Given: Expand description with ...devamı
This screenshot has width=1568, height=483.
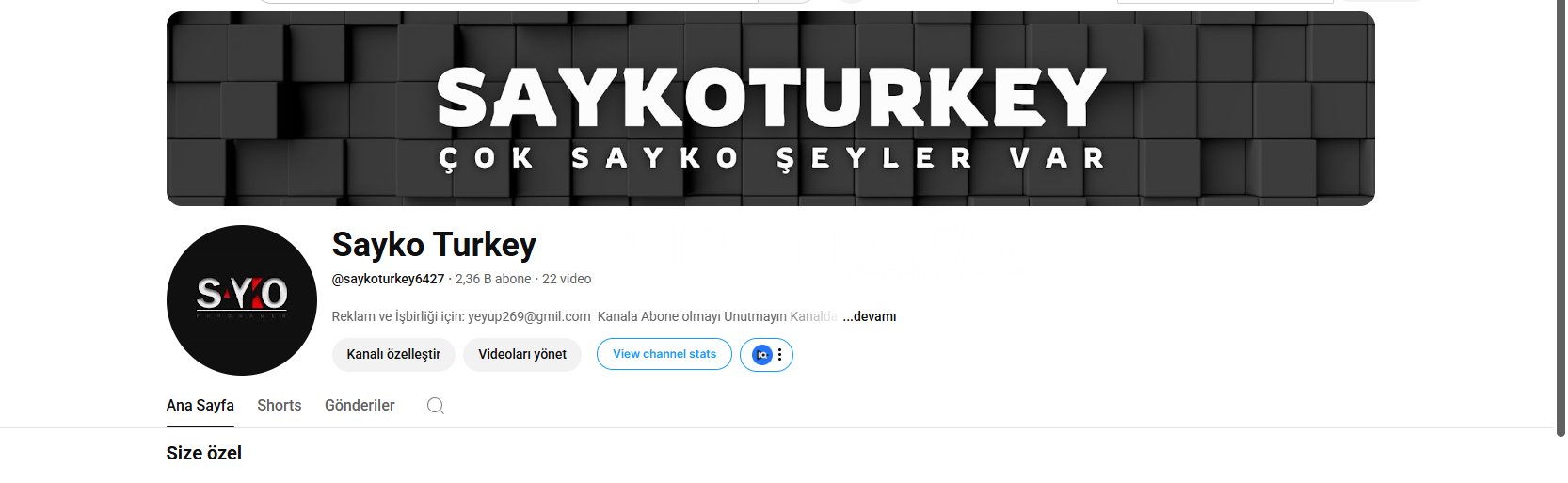Looking at the screenshot, I should tap(869, 316).
